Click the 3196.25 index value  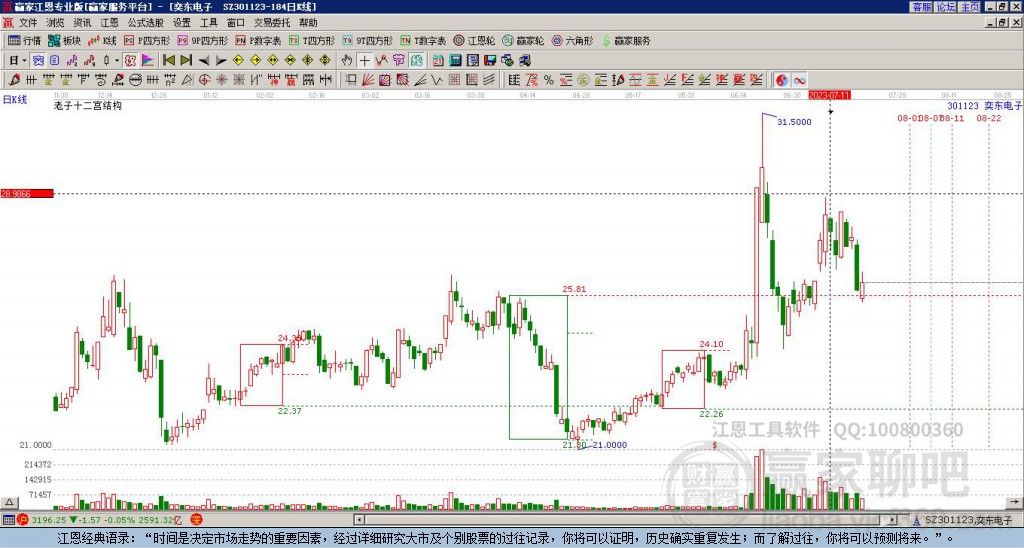(x=49, y=520)
